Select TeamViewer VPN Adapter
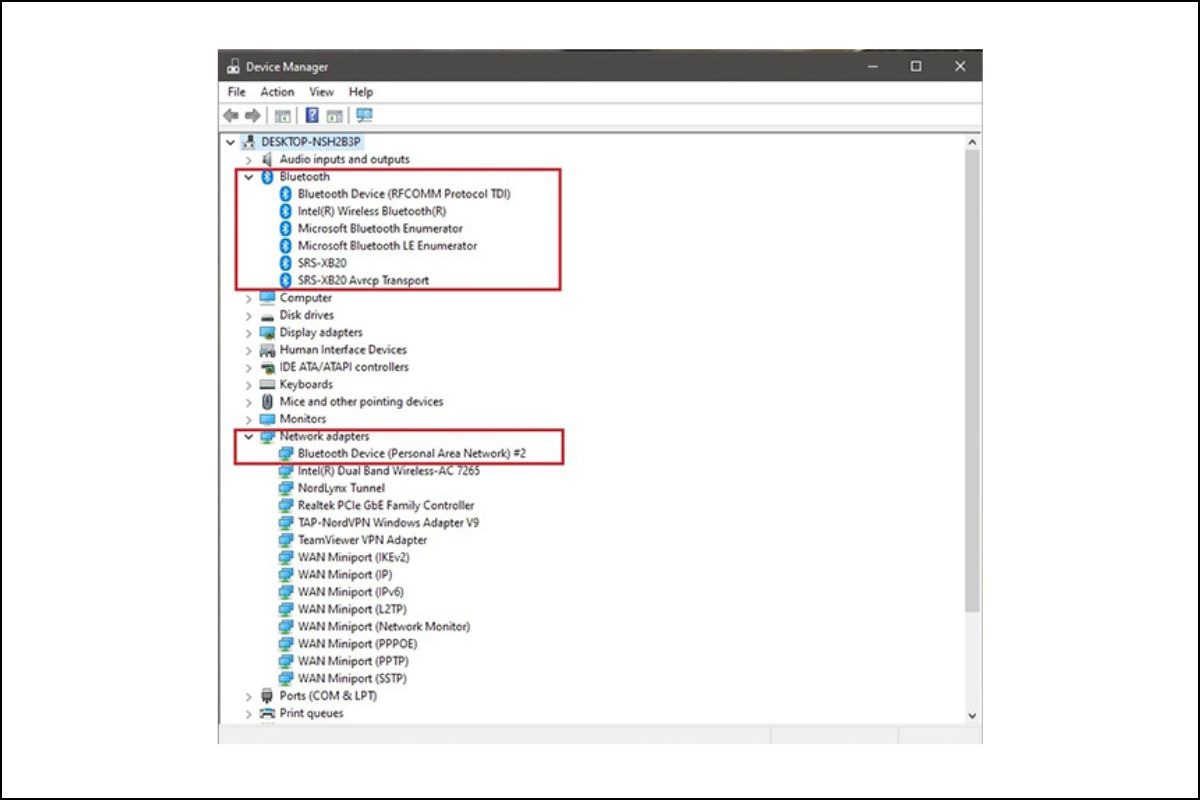The width and height of the screenshot is (1200, 800). tap(362, 540)
